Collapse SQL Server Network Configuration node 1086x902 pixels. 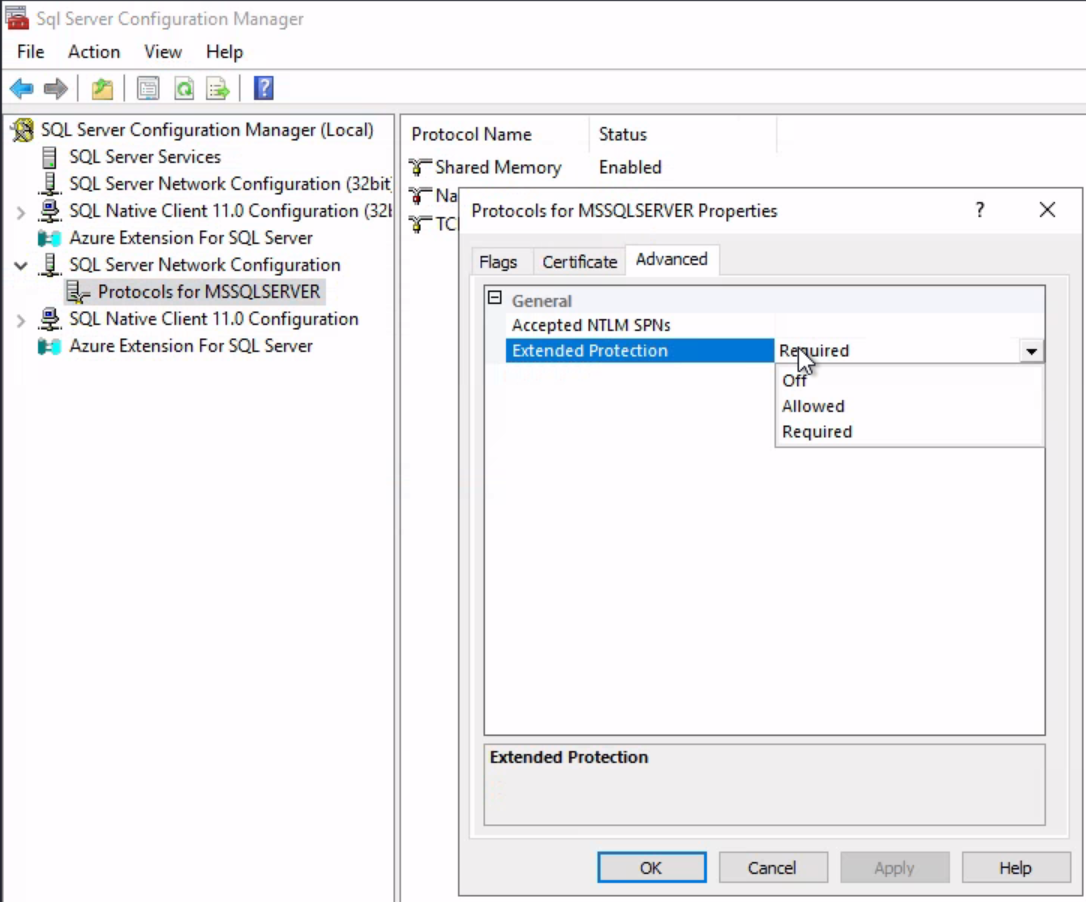click(21, 265)
